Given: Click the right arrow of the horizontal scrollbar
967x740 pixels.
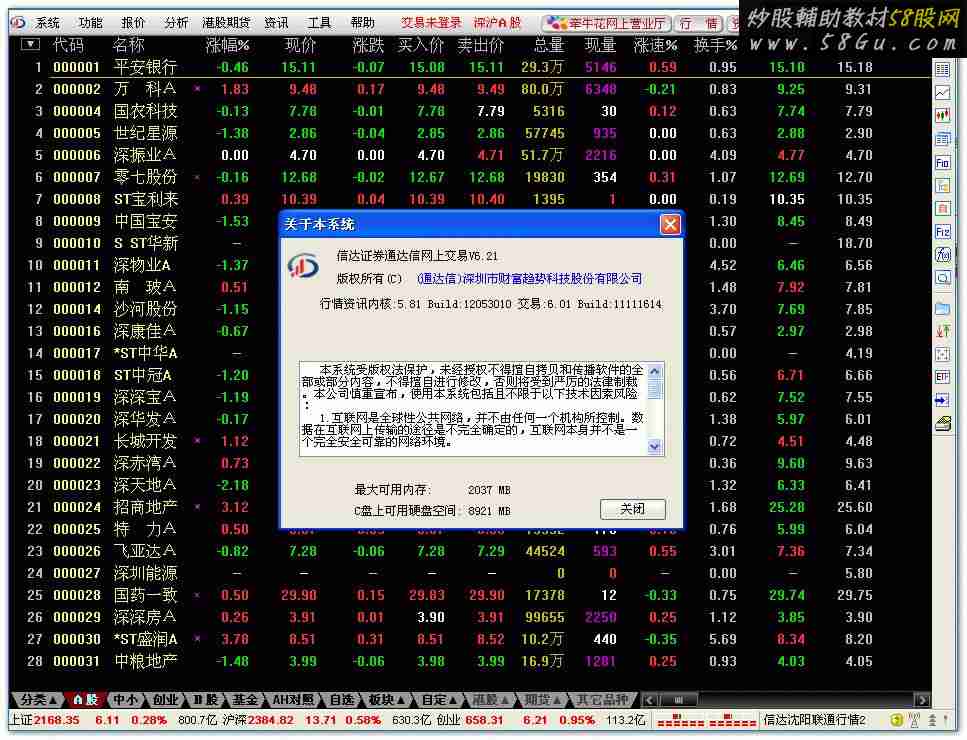Looking at the screenshot, I should click(x=923, y=700).
